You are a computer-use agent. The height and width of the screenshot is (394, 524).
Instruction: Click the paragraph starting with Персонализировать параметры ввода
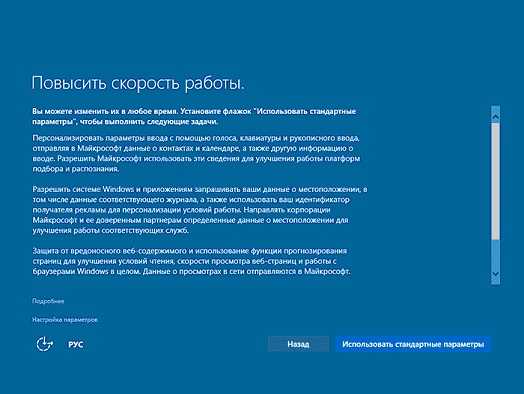click(196, 153)
